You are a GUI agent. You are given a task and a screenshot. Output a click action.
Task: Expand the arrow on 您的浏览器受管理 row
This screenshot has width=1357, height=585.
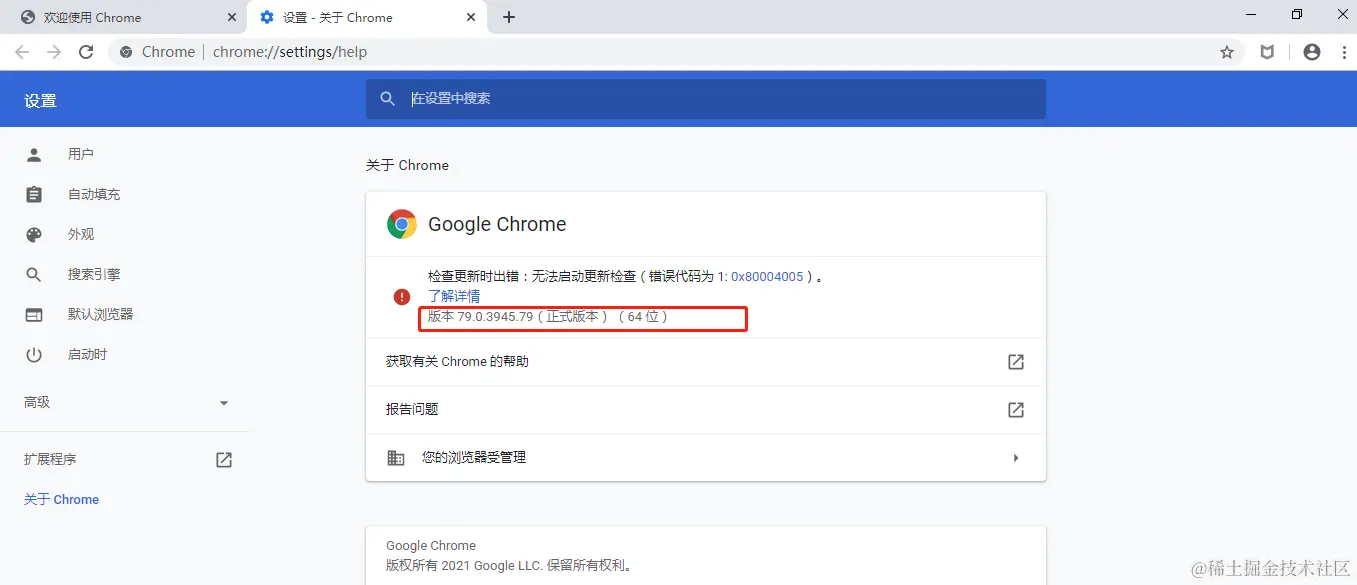point(1016,458)
